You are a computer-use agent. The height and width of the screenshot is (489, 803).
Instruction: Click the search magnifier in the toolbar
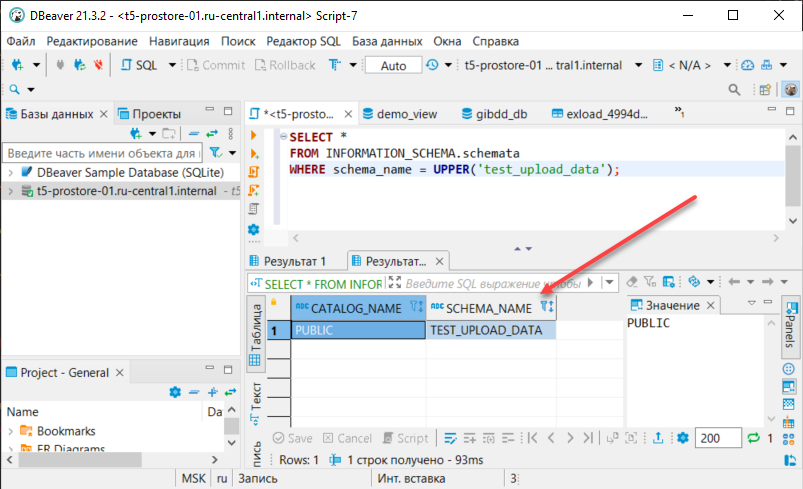[13, 90]
